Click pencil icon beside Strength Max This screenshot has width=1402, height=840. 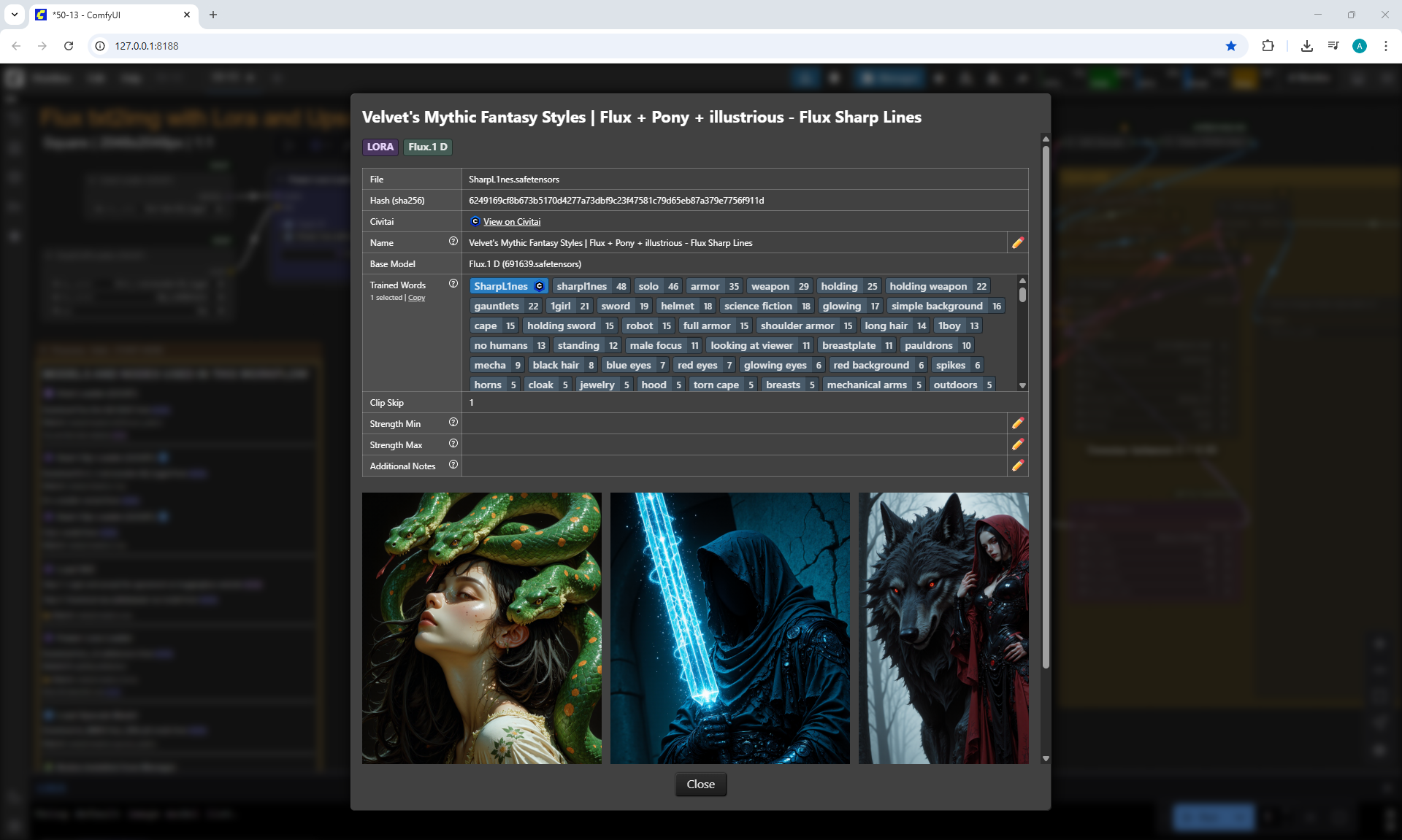(1017, 444)
